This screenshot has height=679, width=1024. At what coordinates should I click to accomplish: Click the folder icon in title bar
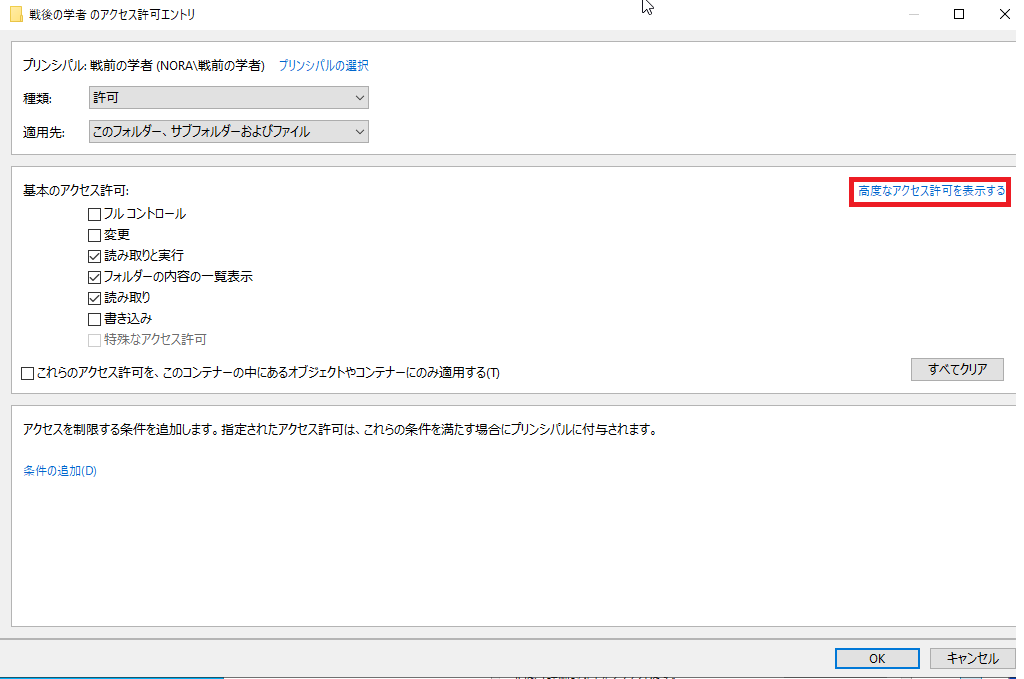(x=16, y=14)
